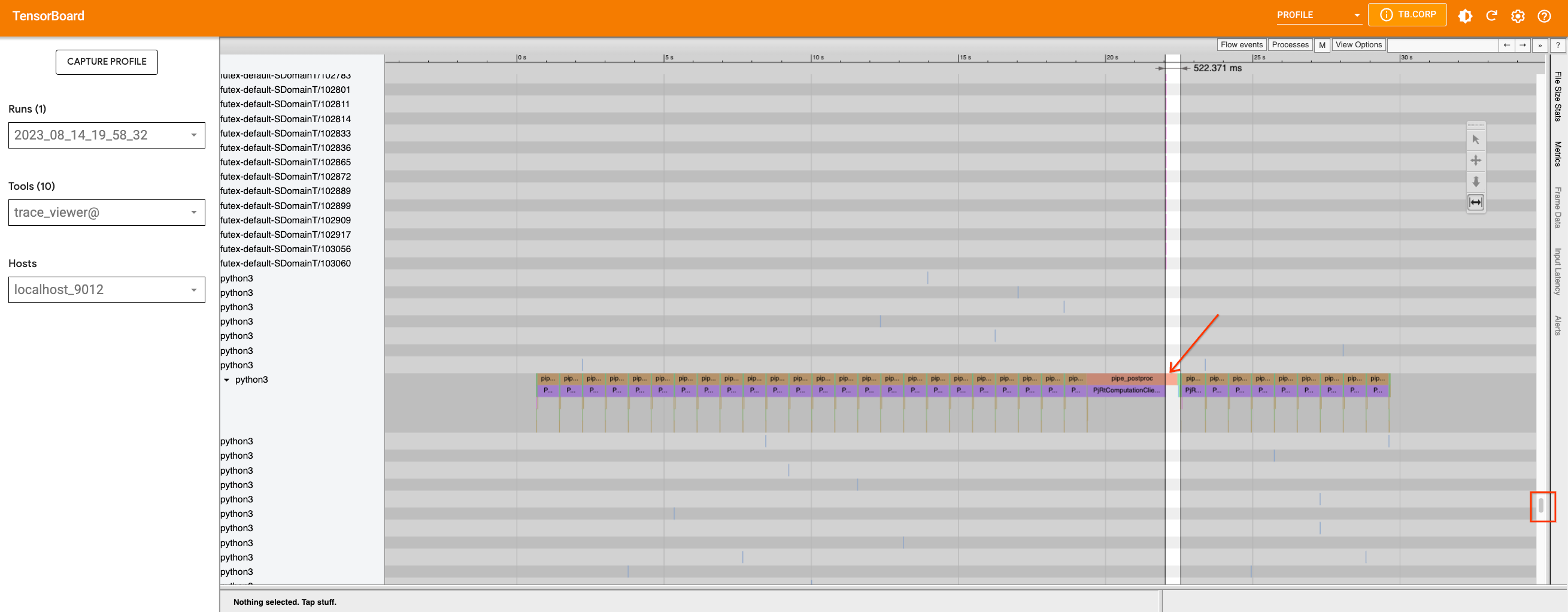Open the Metrics side tab
Image resolution: width=1568 pixels, height=612 pixels.
1557,153
